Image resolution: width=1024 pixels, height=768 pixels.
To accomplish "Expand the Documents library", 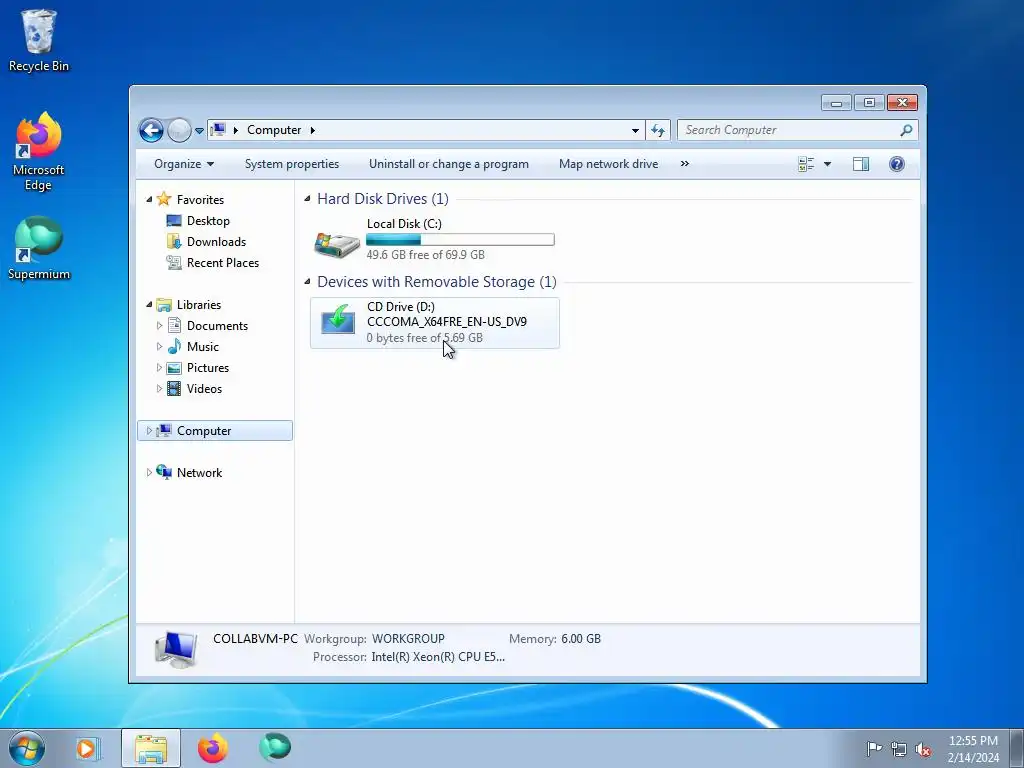I will point(159,325).
